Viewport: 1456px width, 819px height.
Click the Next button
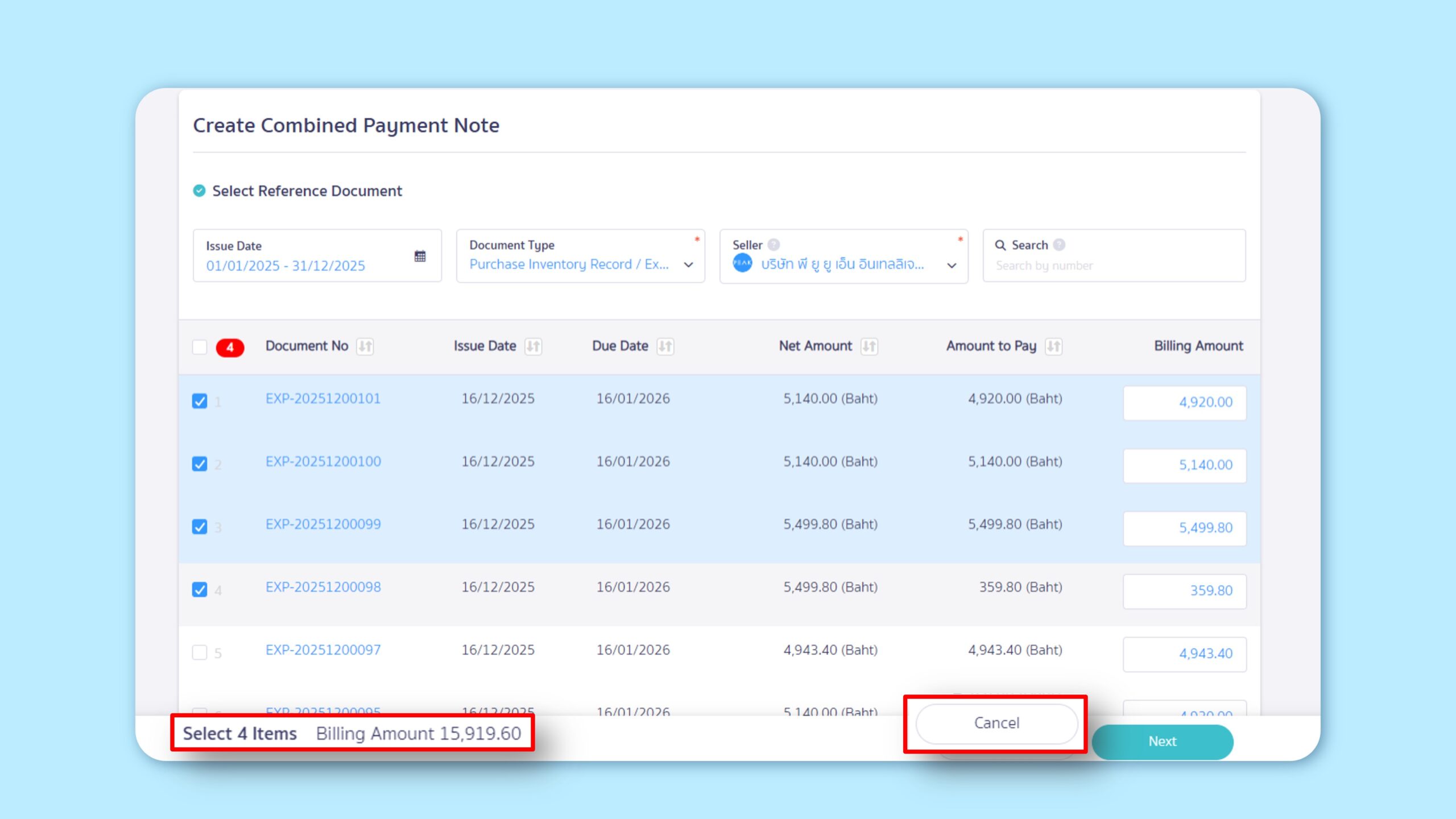tap(1162, 741)
